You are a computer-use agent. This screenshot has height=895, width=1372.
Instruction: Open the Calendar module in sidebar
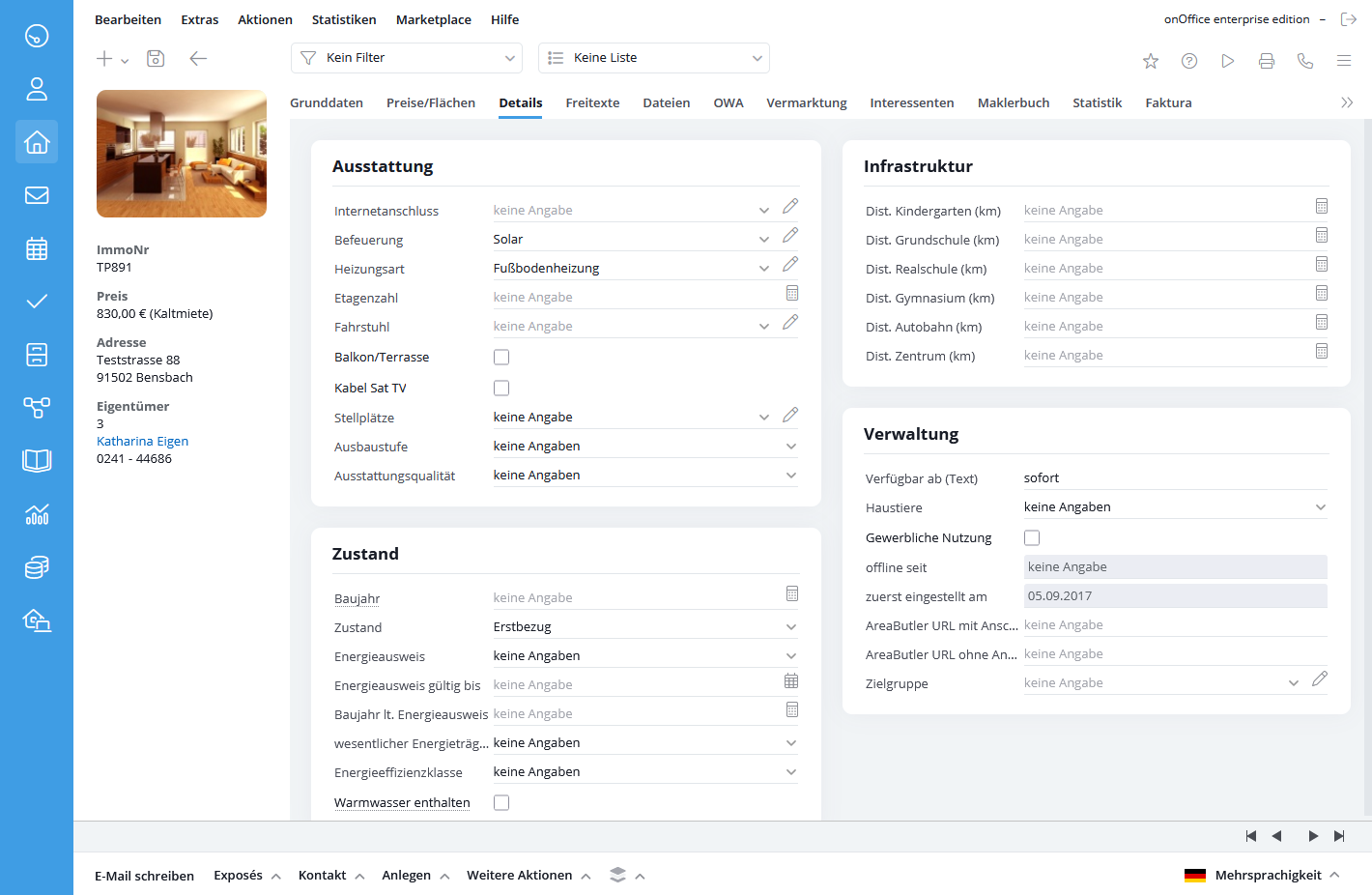[x=37, y=248]
